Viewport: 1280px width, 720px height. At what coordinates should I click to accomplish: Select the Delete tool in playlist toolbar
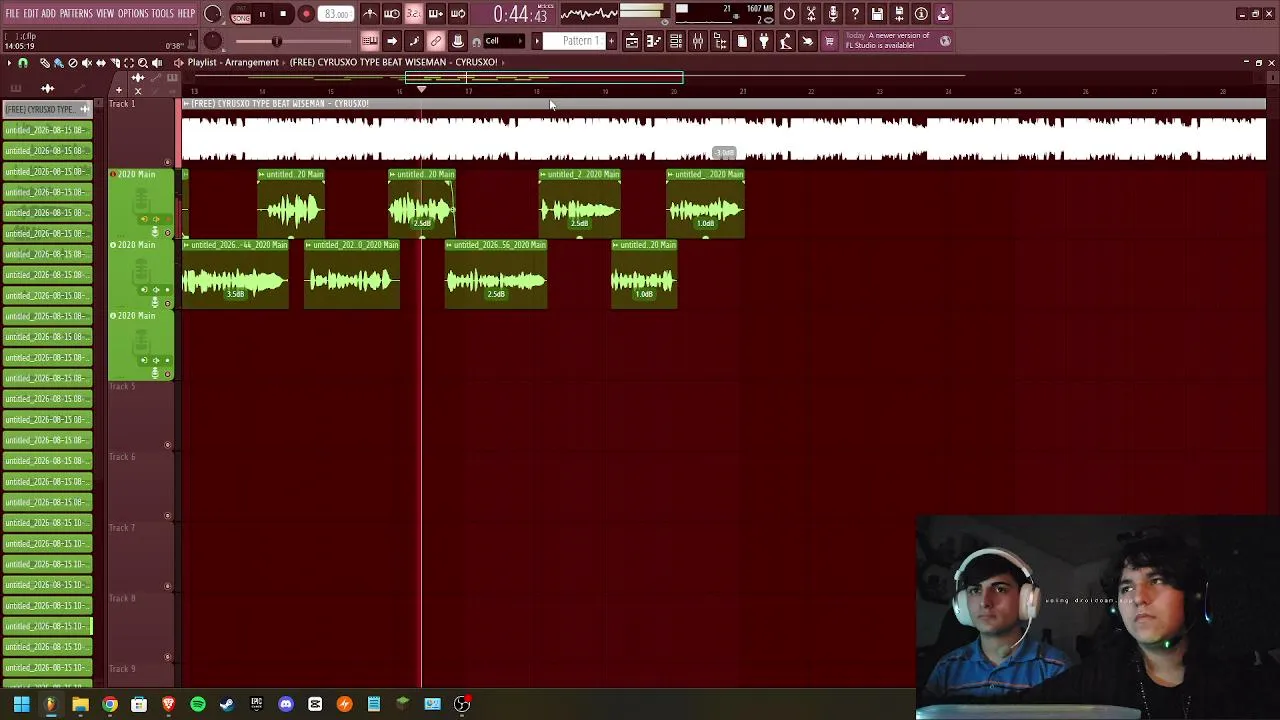72,63
